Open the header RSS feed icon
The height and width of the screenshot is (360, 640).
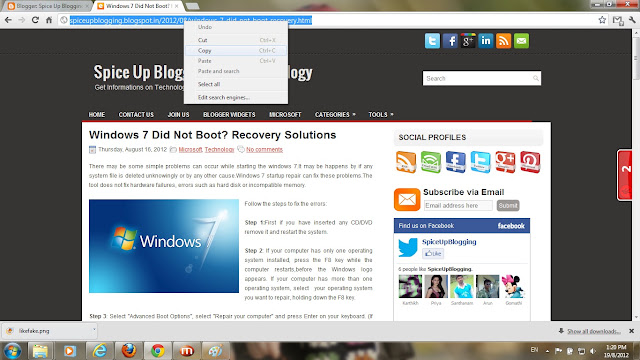(x=504, y=41)
